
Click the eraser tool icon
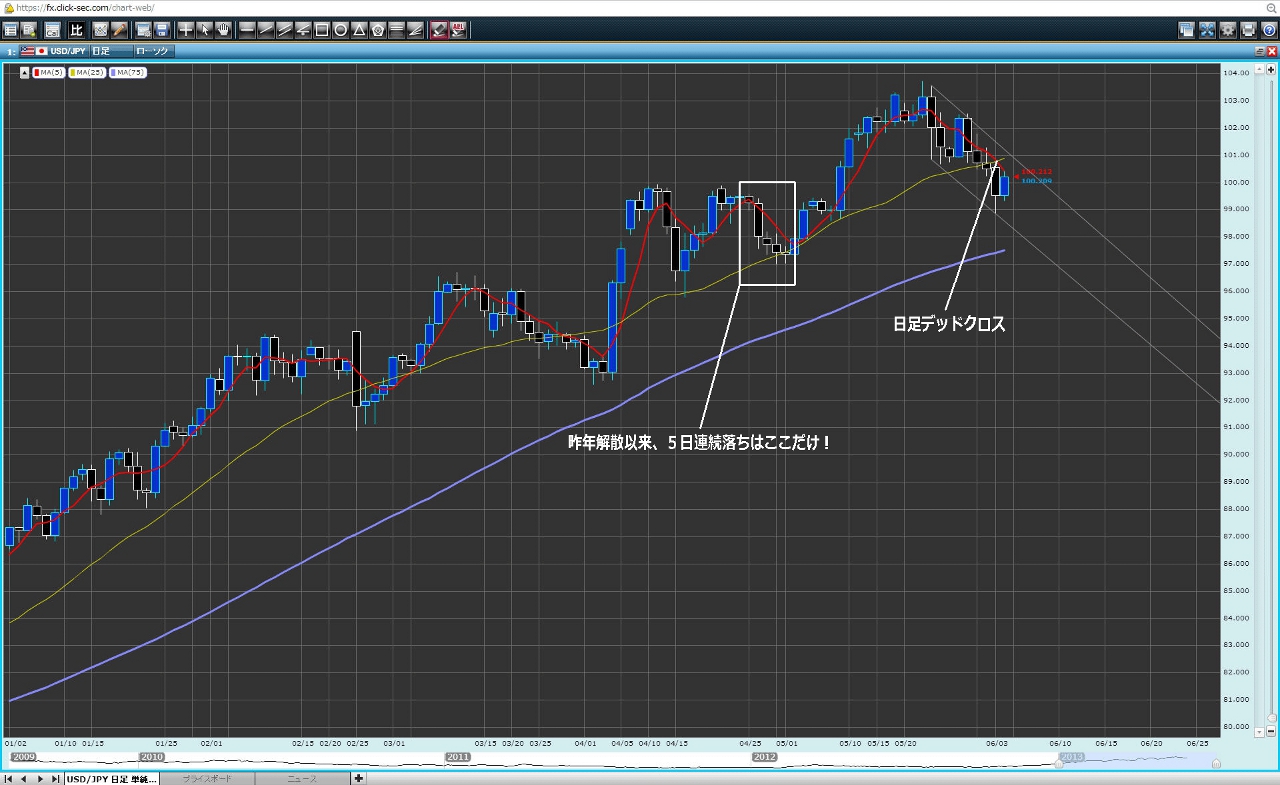tap(438, 30)
